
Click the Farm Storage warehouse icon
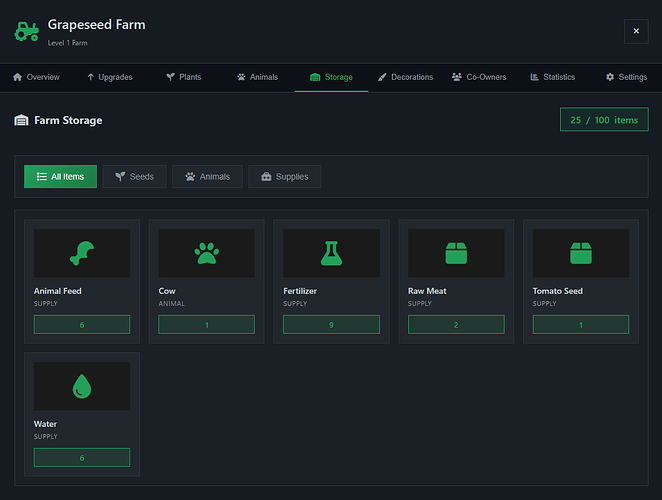21,121
